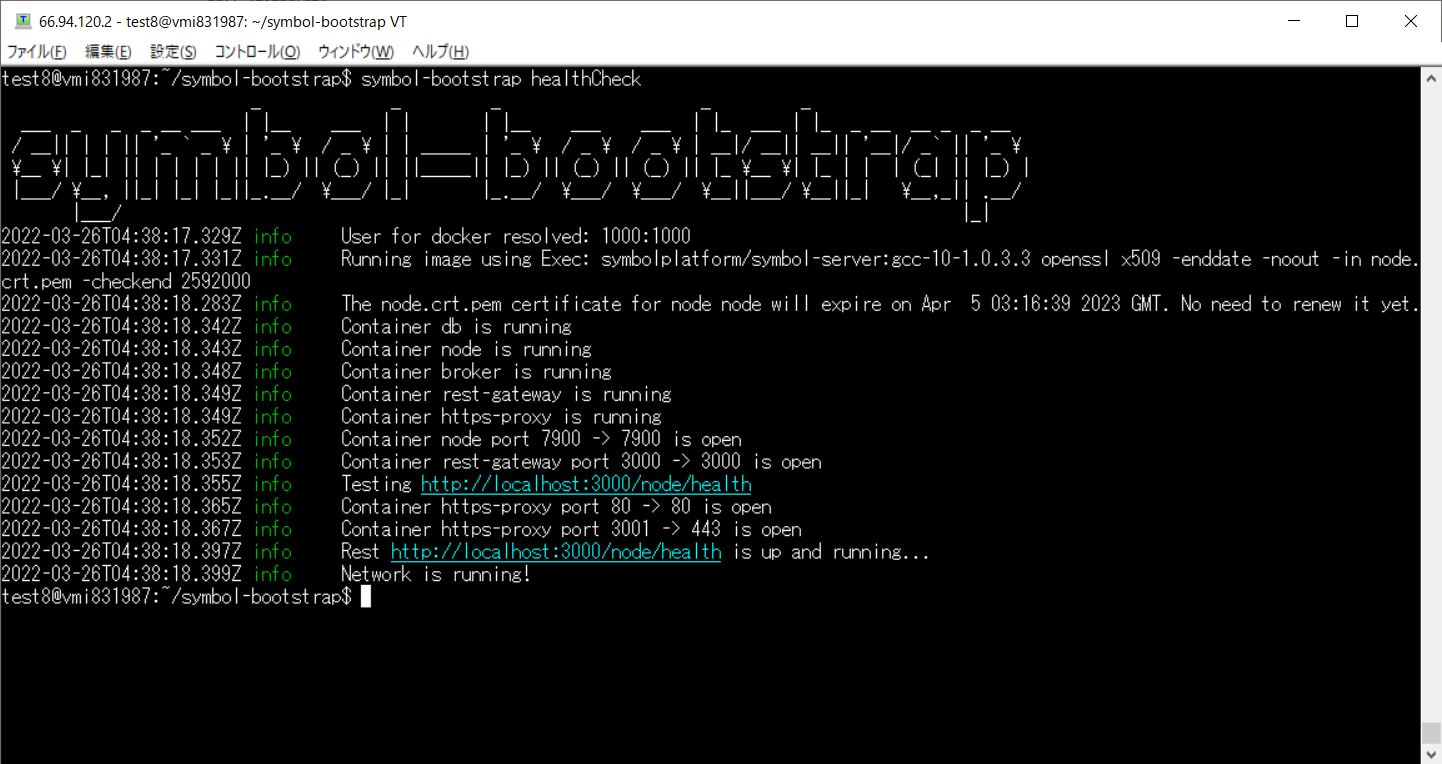The width and height of the screenshot is (1442, 764).
Task: Click 'Container node port 7900 -> 7900 is open'
Action: coord(541,439)
